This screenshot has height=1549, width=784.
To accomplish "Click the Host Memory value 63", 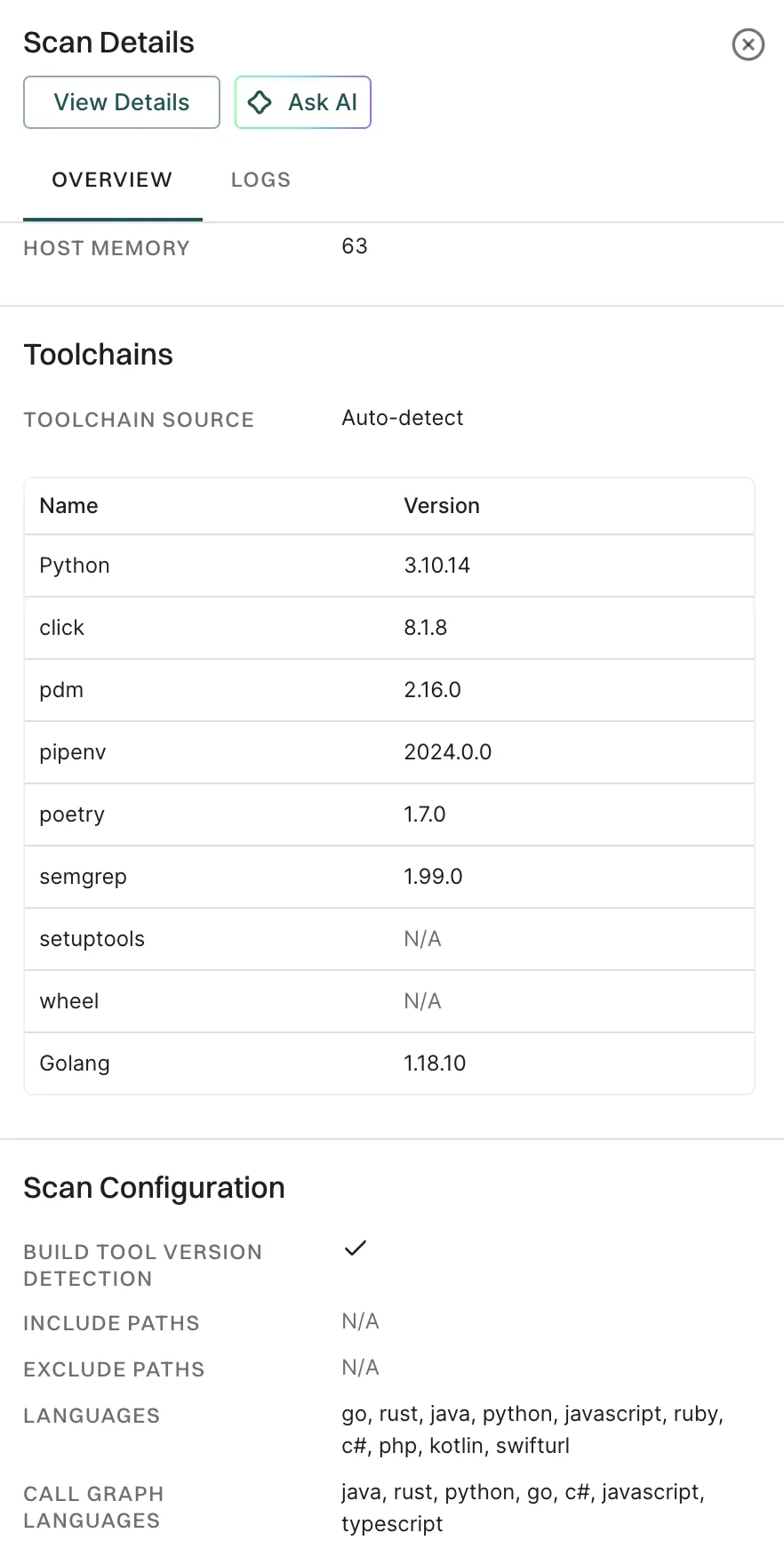I will pos(355,246).
